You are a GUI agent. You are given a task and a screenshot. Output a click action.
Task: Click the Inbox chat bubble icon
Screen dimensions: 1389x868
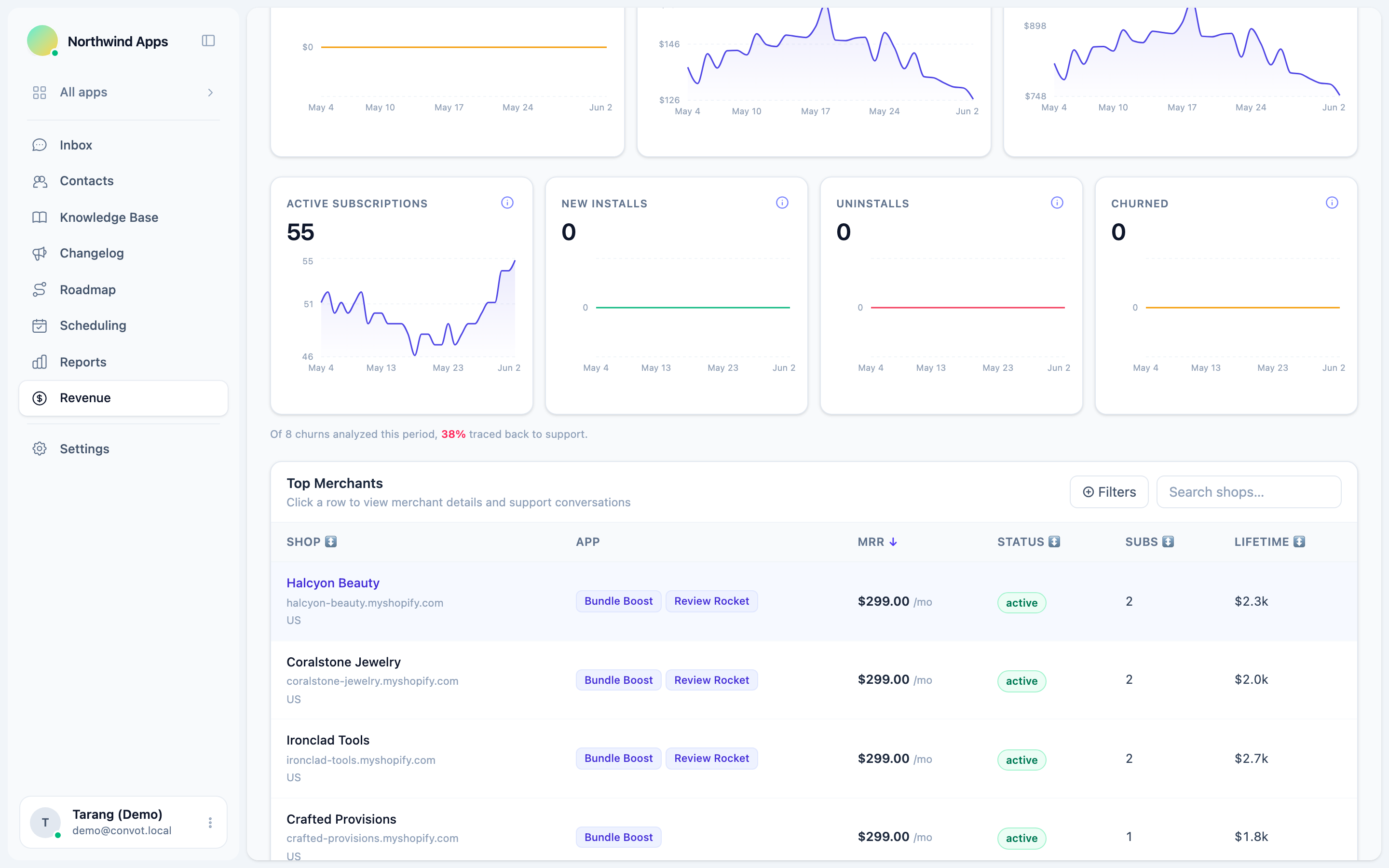(x=40, y=145)
